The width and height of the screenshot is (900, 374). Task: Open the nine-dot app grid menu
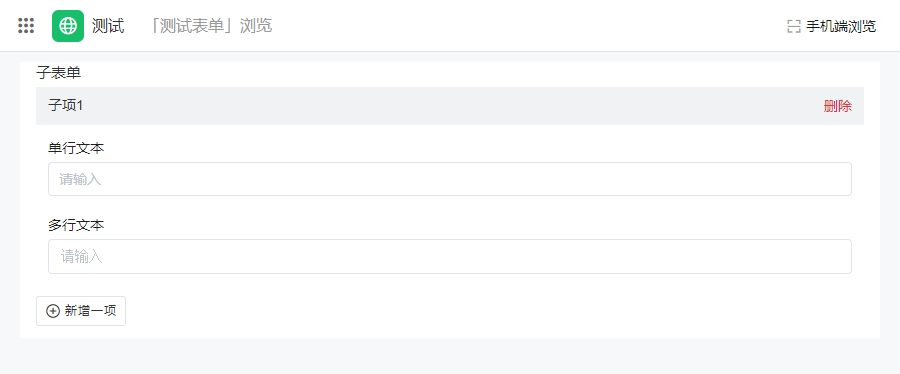[x=26, y=26]
